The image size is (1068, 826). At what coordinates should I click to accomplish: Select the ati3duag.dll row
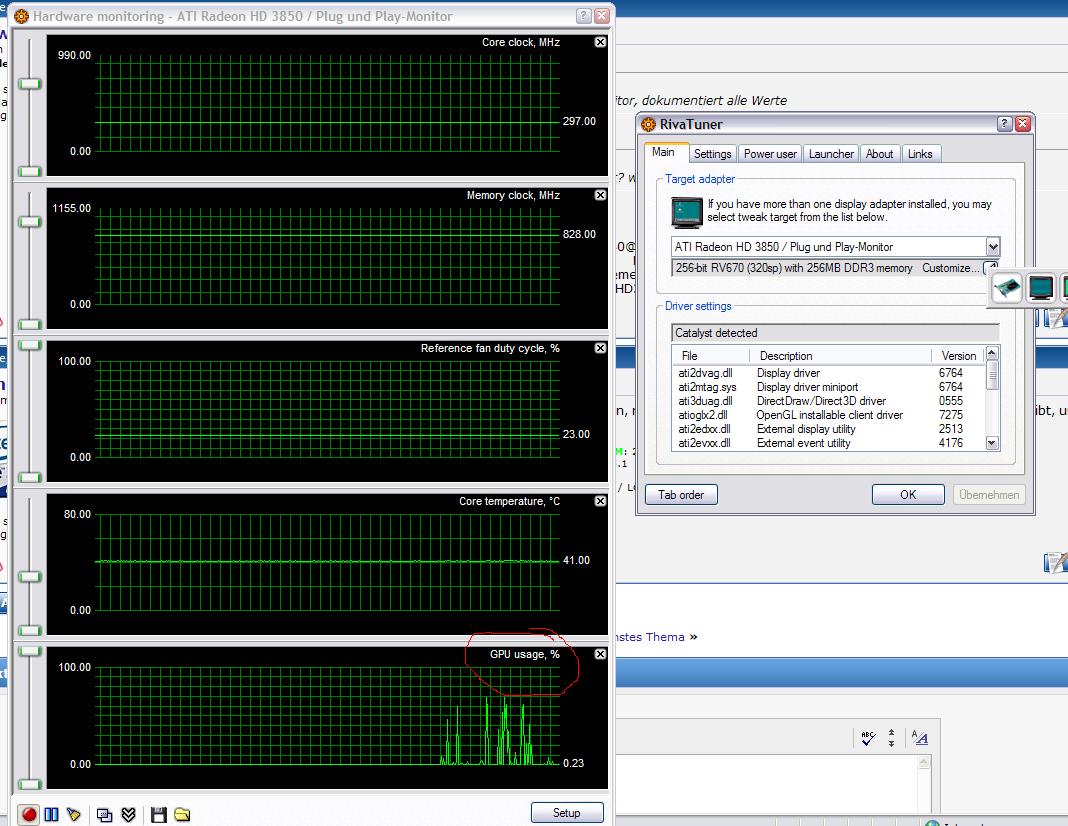(x=828, y=401)
